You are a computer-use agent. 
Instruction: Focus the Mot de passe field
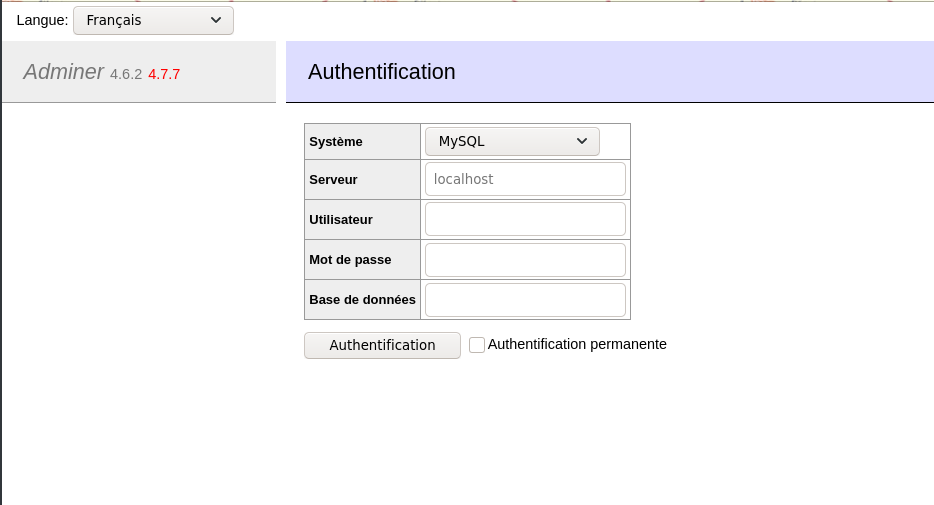[x=525, y=260]
